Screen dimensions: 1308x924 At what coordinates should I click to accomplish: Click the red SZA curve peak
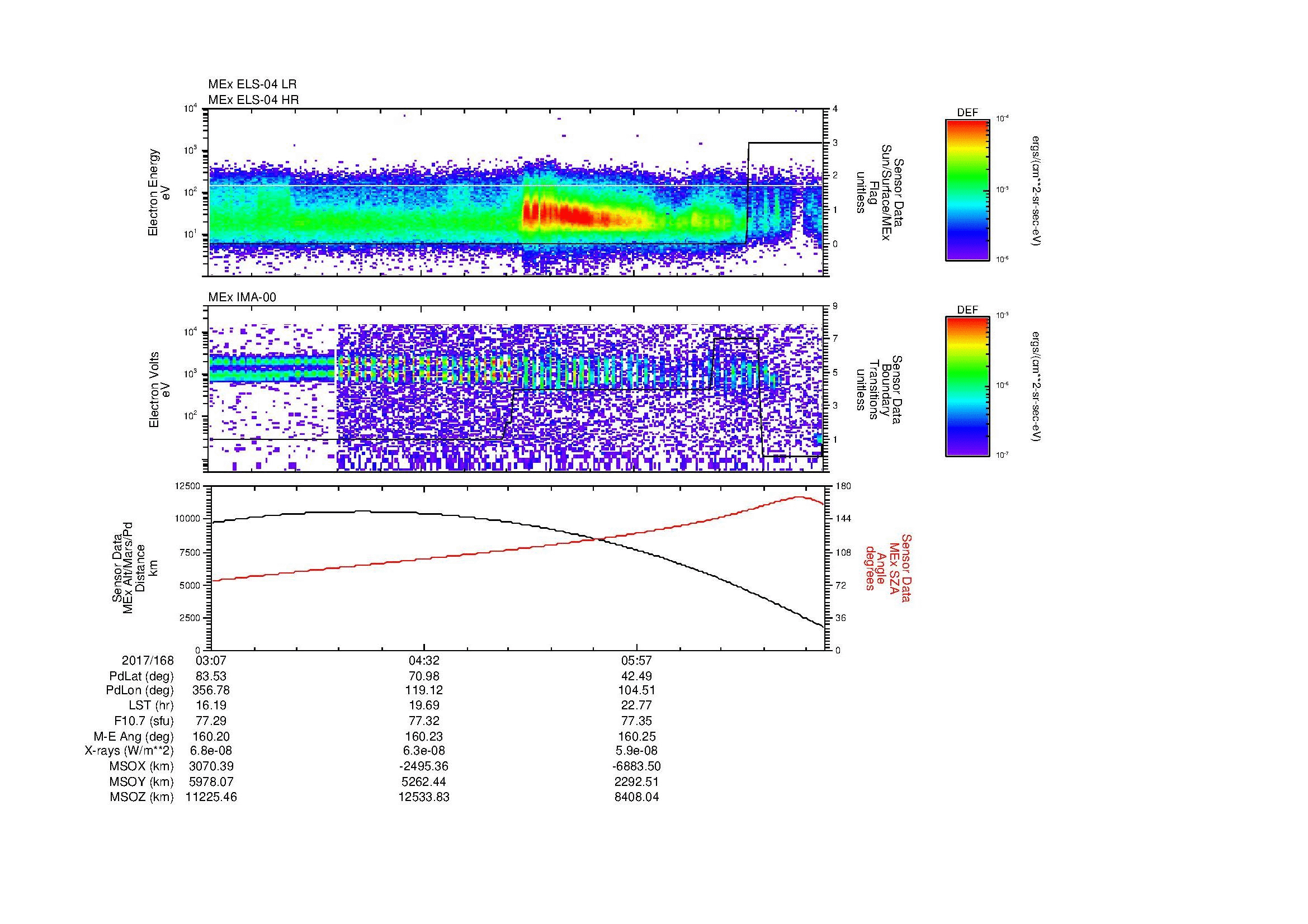click(x=799, y=497)
